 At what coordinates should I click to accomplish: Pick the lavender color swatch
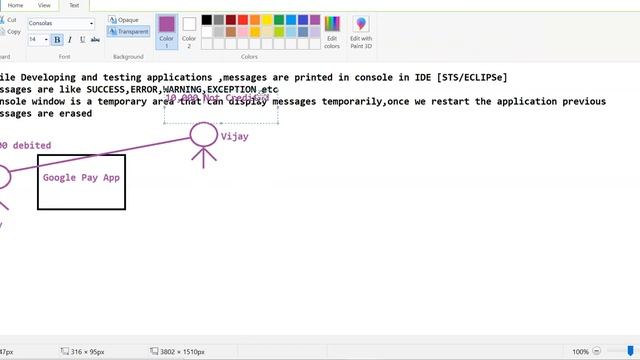(315, 32)
